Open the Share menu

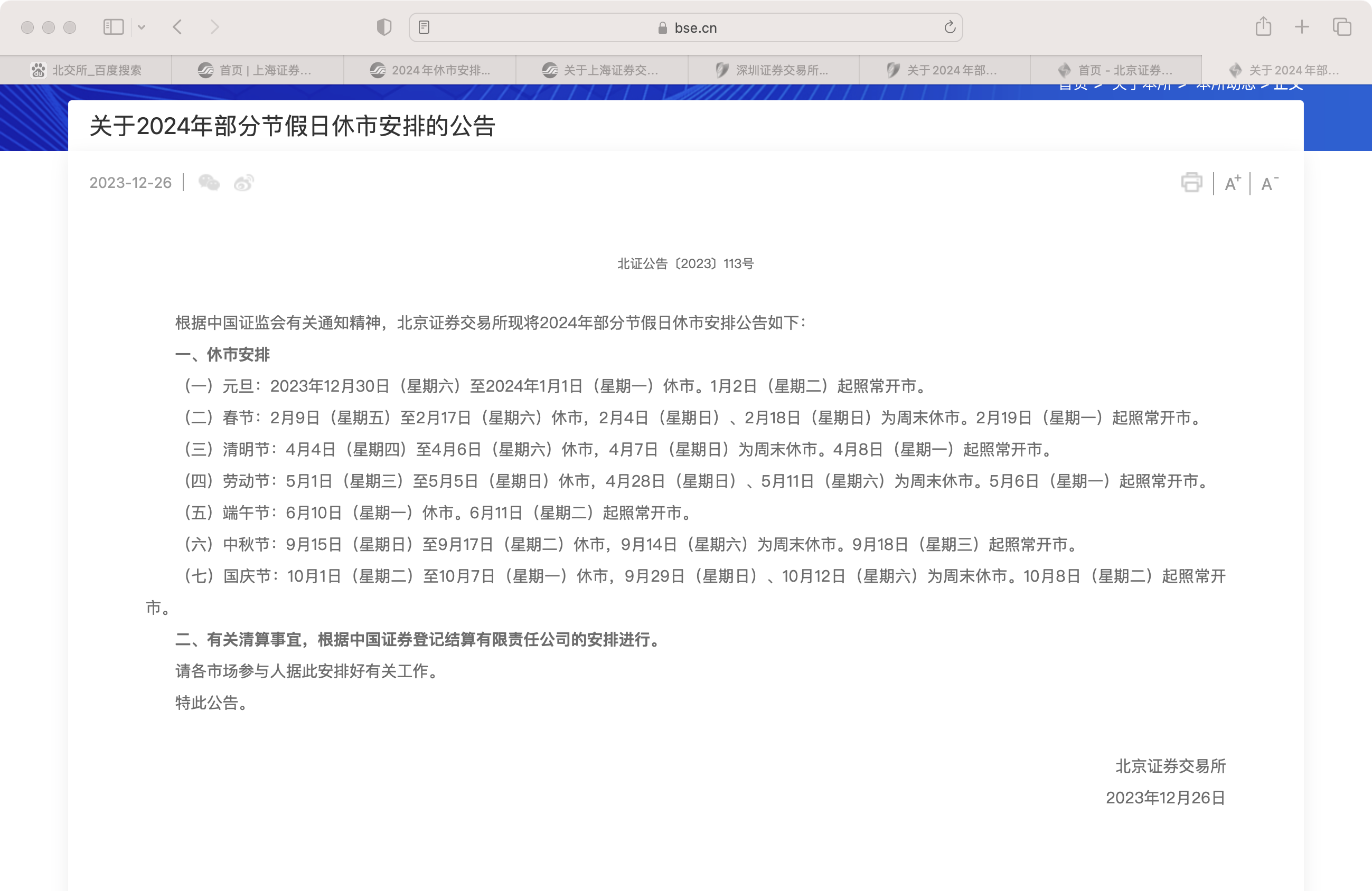[1263, 26]
